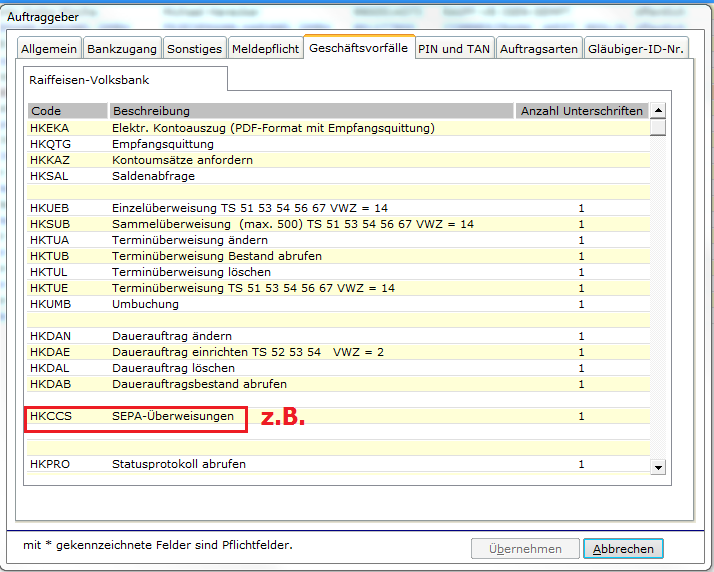The width and height of the screenshot is (714, 572).
Task: Click the HKDAE code cell
Action: point(50,352)
